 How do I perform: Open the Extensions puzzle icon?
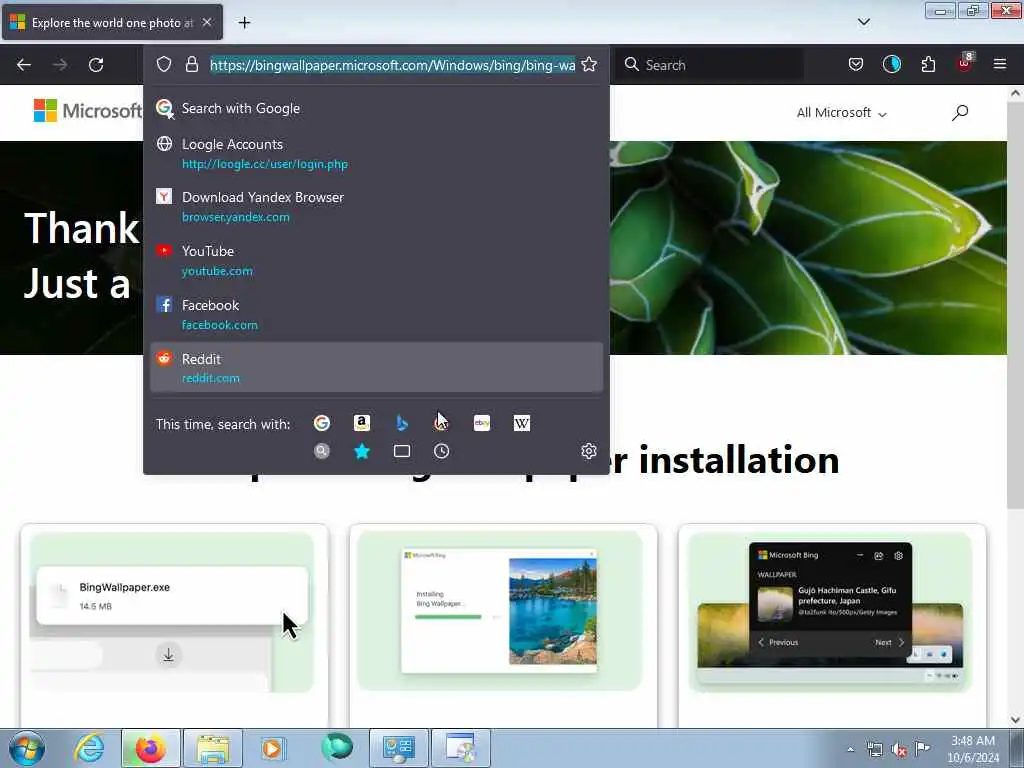click(928, 64)
